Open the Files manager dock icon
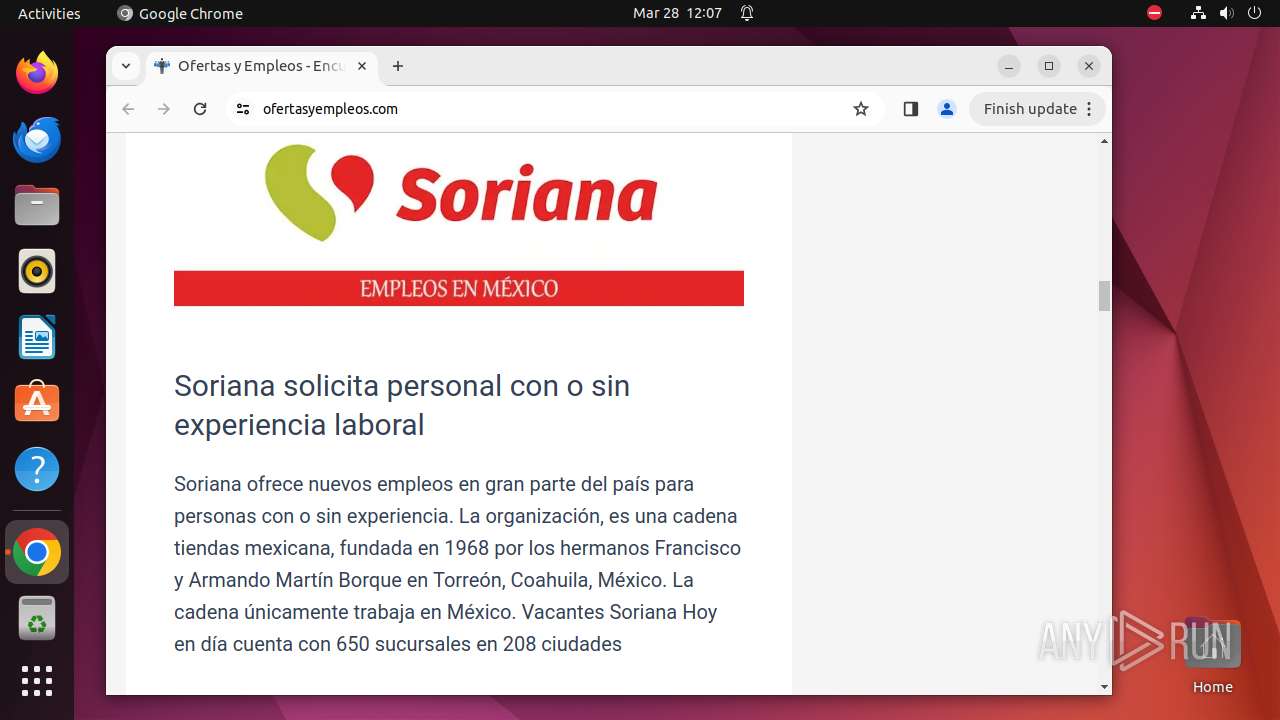The width and height of the screenshot is (1280, 720). point(37,205)
